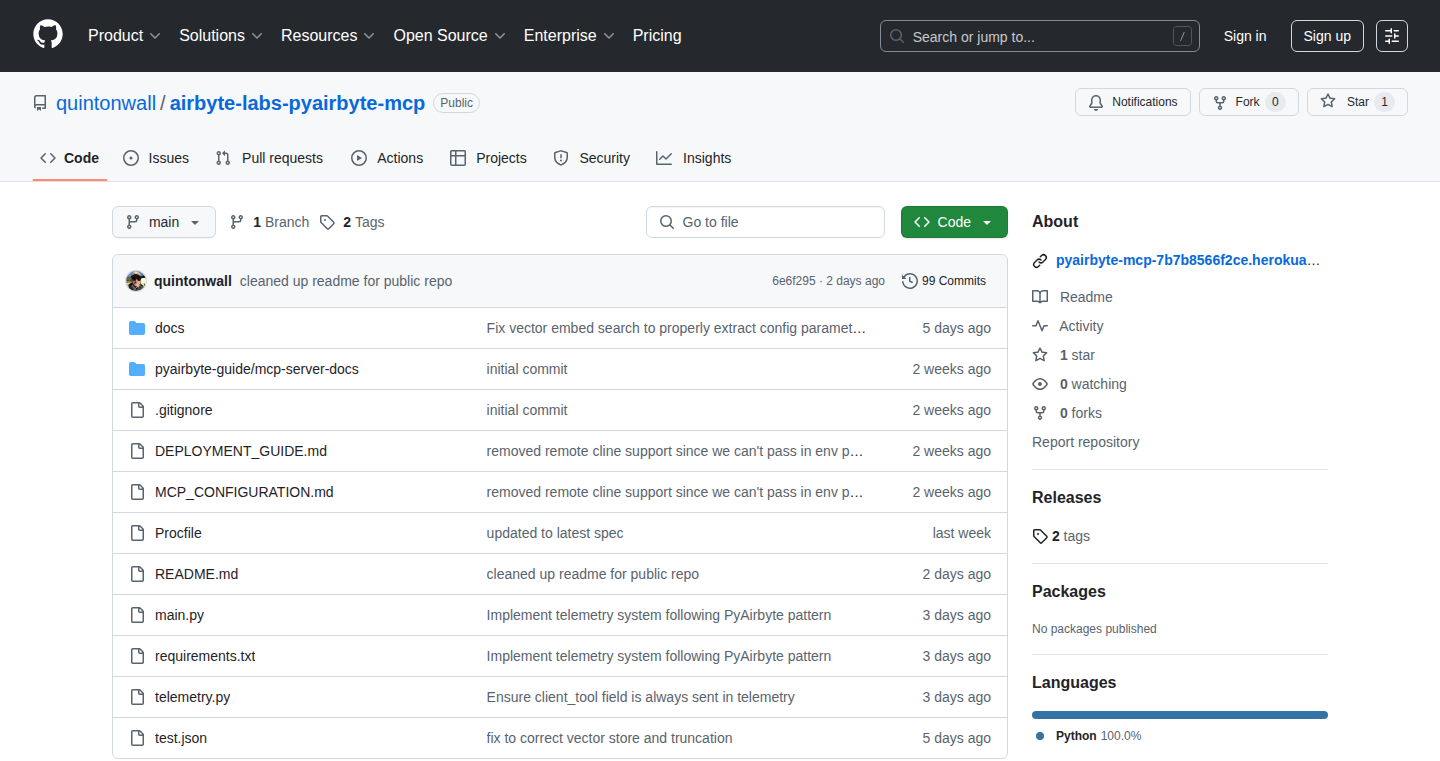Open the Projects tab
Screen dimensions: 1440x761
(488, 158)
